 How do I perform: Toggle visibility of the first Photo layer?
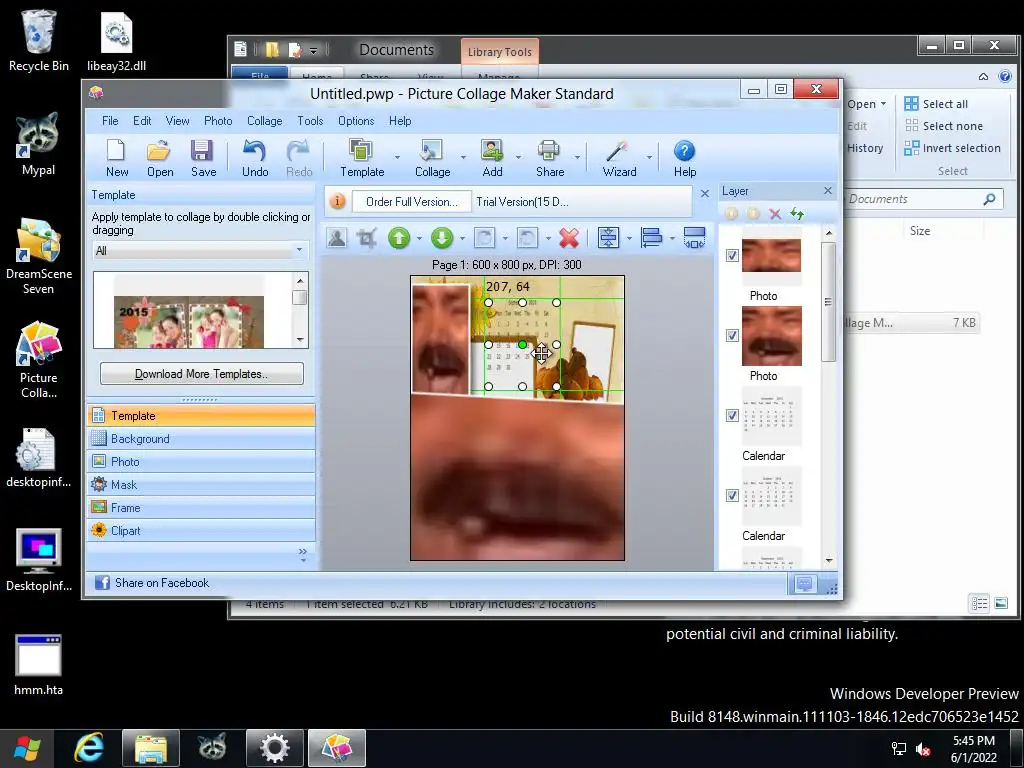732,255
